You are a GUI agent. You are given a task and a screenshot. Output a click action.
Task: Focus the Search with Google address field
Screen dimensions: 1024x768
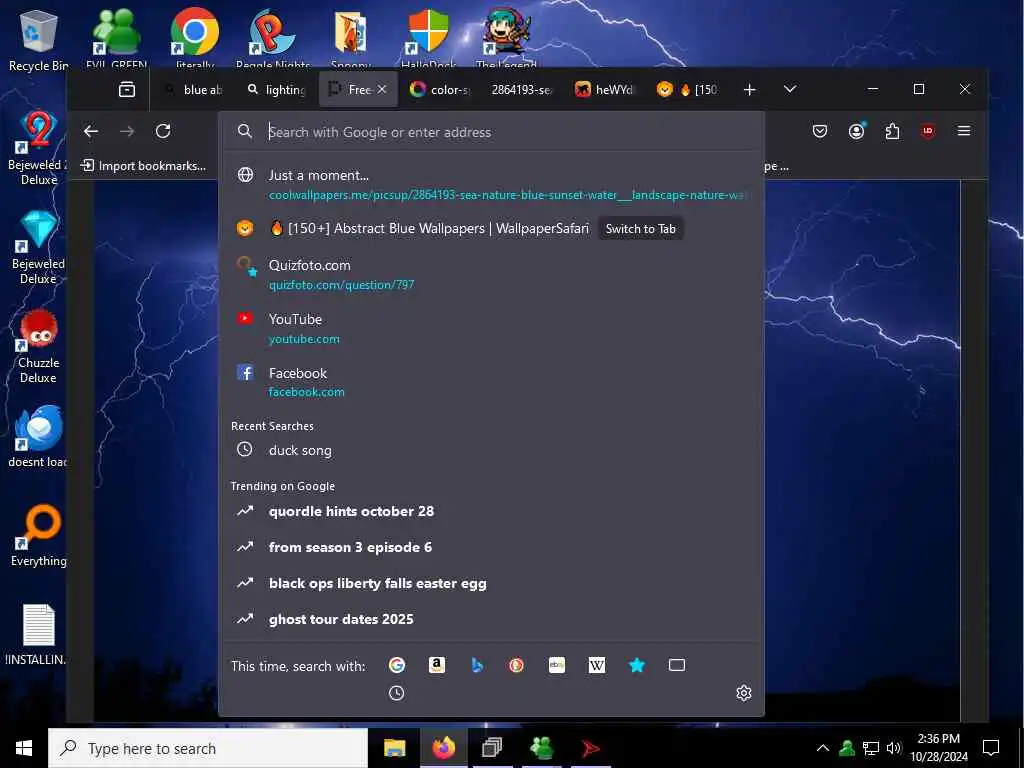pos(491,132)
